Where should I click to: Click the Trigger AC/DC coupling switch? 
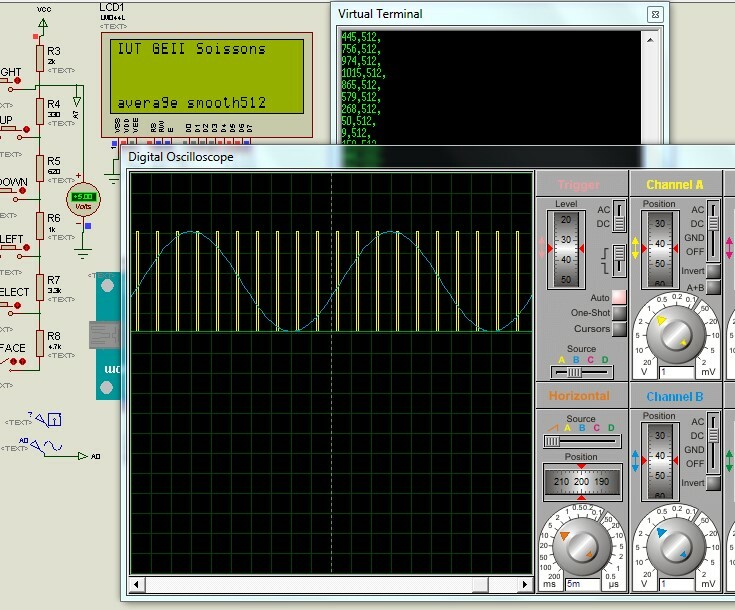point(621,218)
